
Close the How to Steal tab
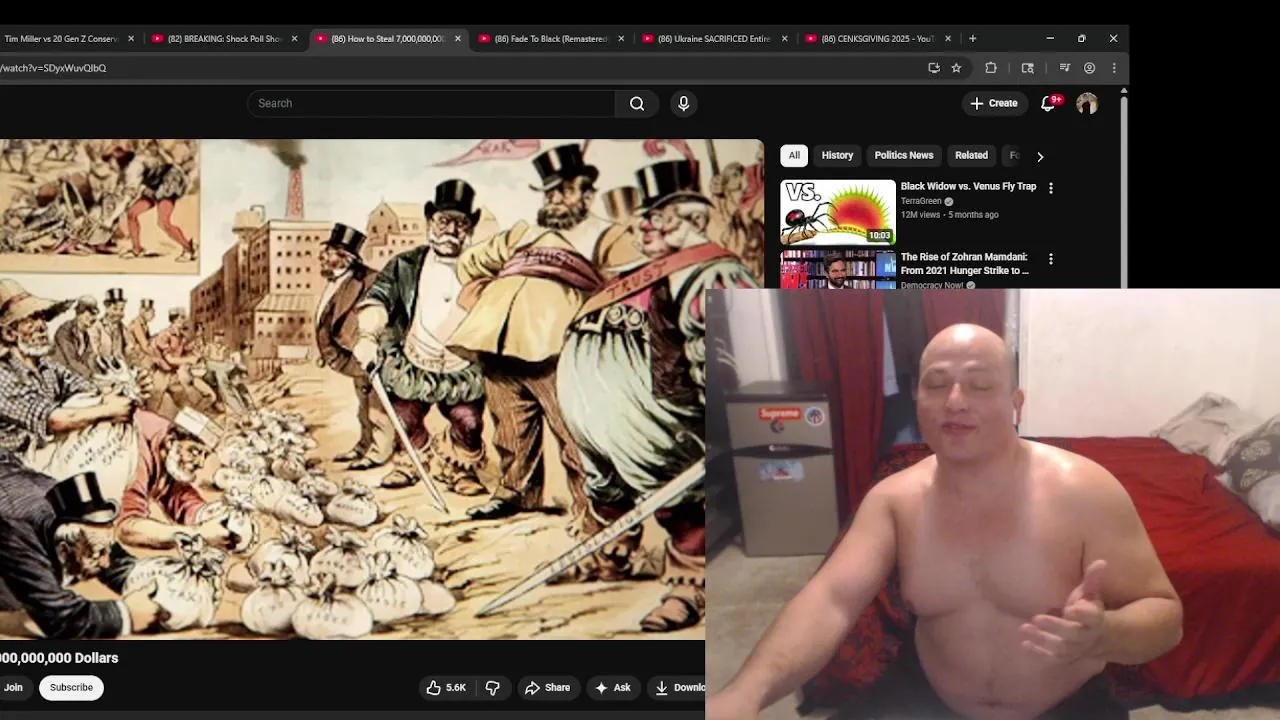pyautogui.click(x=458, y=39)
